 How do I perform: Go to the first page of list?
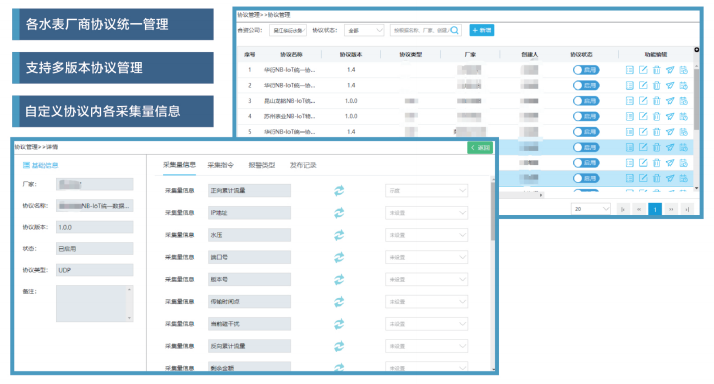[x=622, y=209]
